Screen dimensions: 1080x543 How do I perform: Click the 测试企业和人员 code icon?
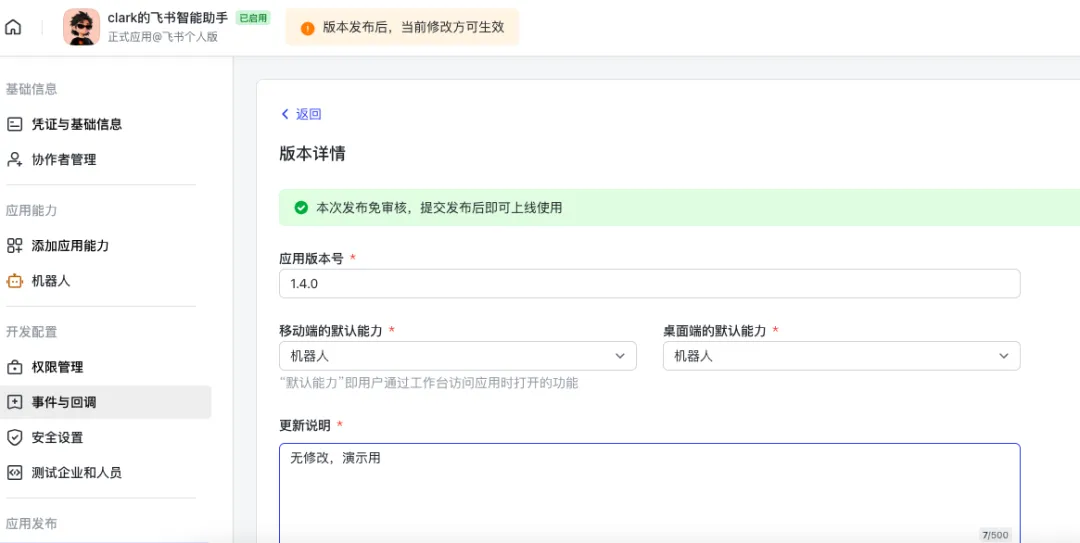click(x=14, y=472)
